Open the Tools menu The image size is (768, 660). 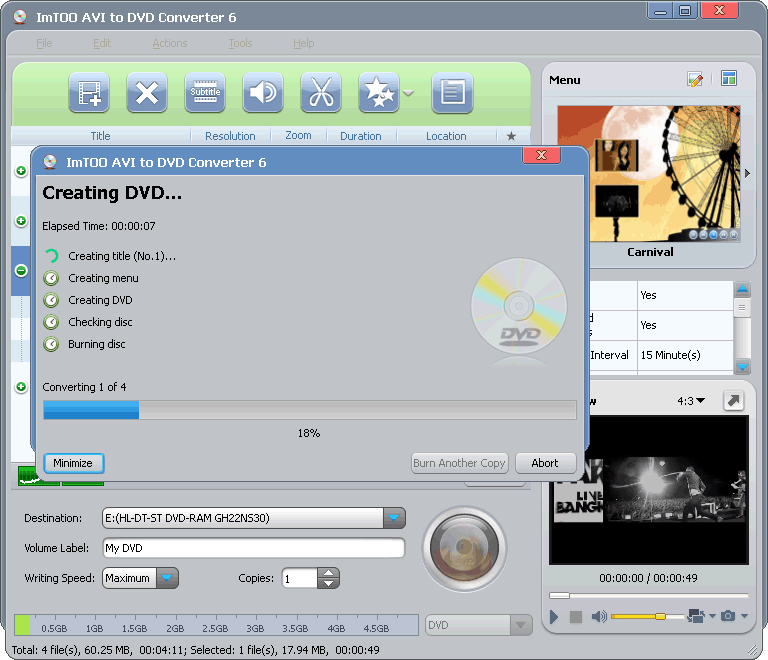click(240, 43)
